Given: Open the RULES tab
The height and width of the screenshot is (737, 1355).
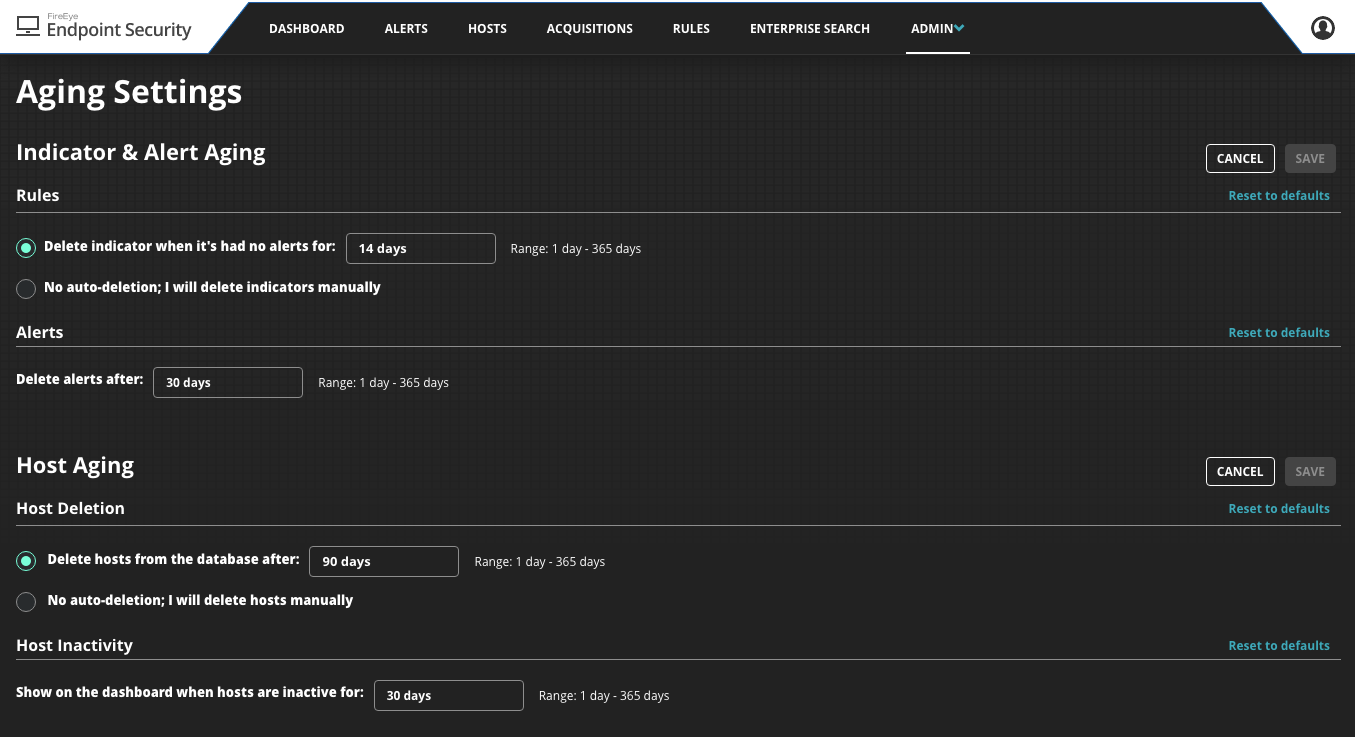Looking at the screenshot, I should (x=691, y=29).
